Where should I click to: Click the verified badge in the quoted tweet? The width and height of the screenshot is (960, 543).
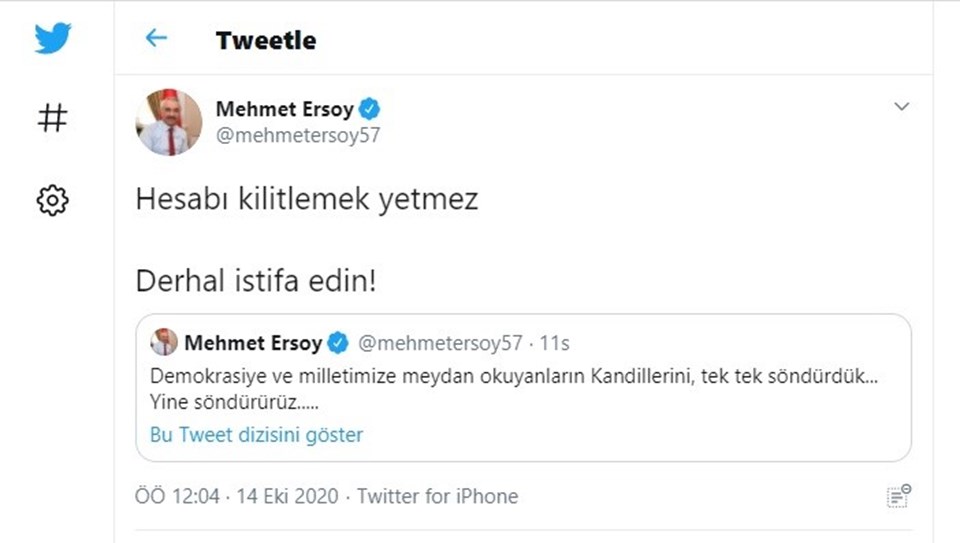click(x=338, y=344)
